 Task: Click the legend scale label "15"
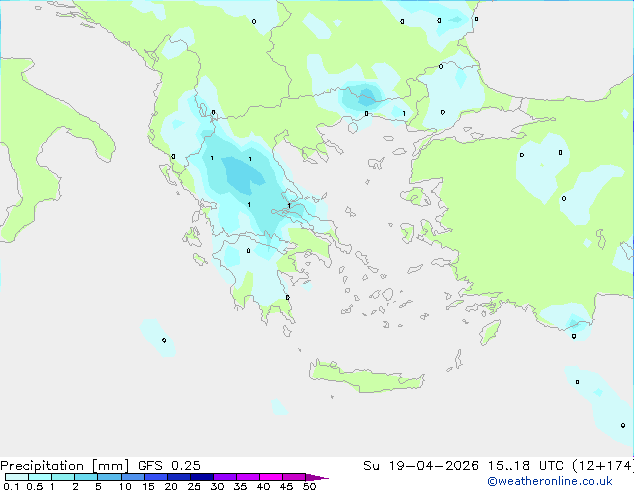click(x=148, y=486)
